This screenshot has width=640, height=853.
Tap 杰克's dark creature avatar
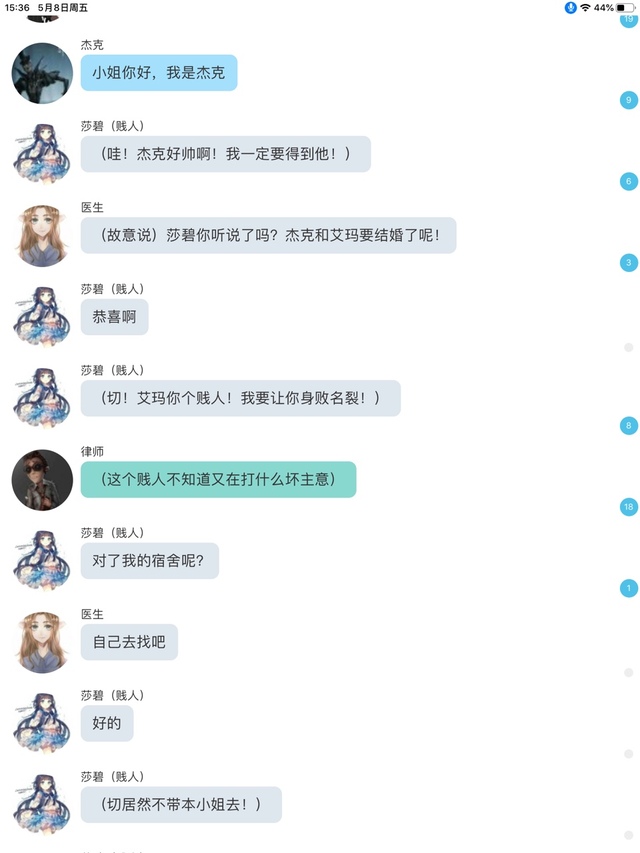tap(42, 73)
